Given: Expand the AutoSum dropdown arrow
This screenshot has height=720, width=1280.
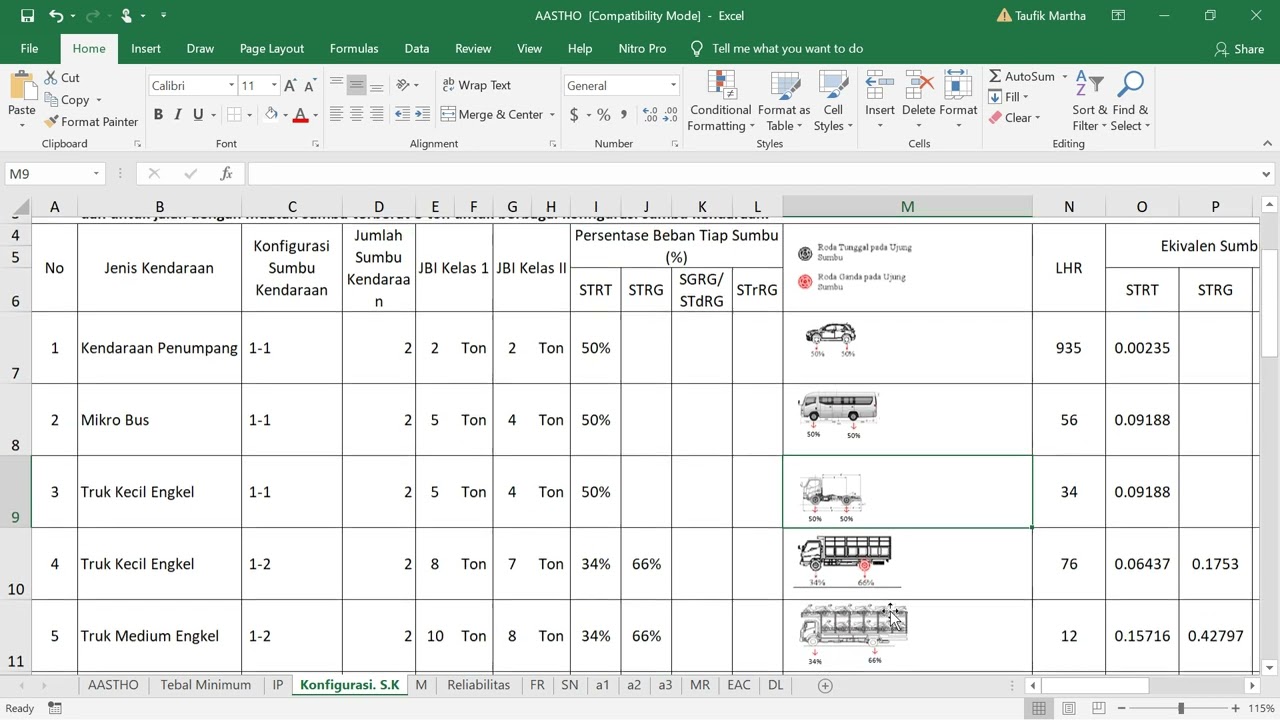Looking at the screenshot, I should click(1064, 77).
